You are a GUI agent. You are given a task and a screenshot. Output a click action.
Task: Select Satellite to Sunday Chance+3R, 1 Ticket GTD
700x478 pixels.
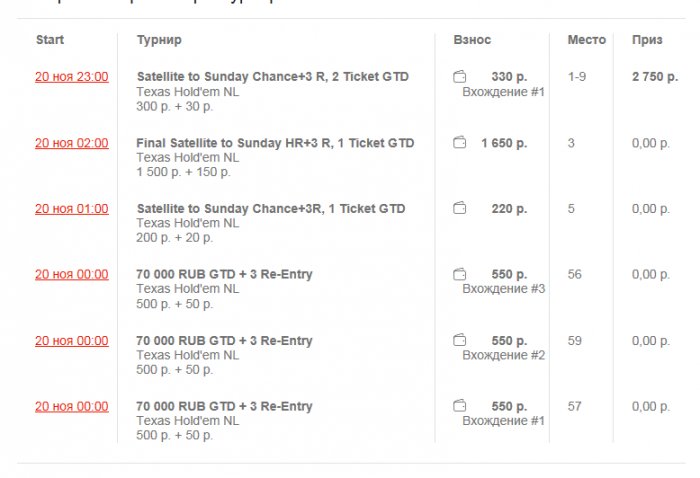coord(271,209)
